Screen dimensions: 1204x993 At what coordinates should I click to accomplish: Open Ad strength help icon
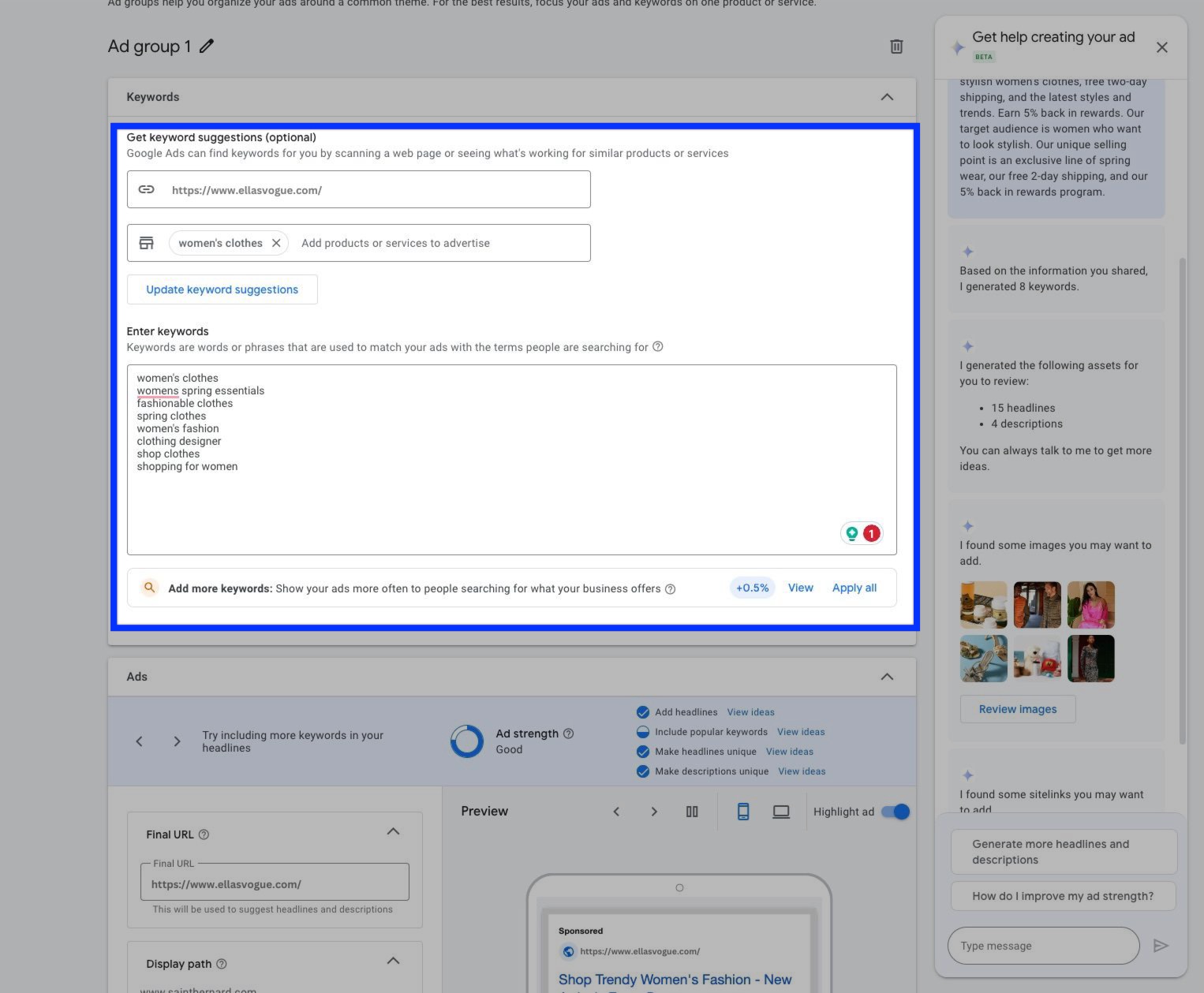tap(568, 734)
